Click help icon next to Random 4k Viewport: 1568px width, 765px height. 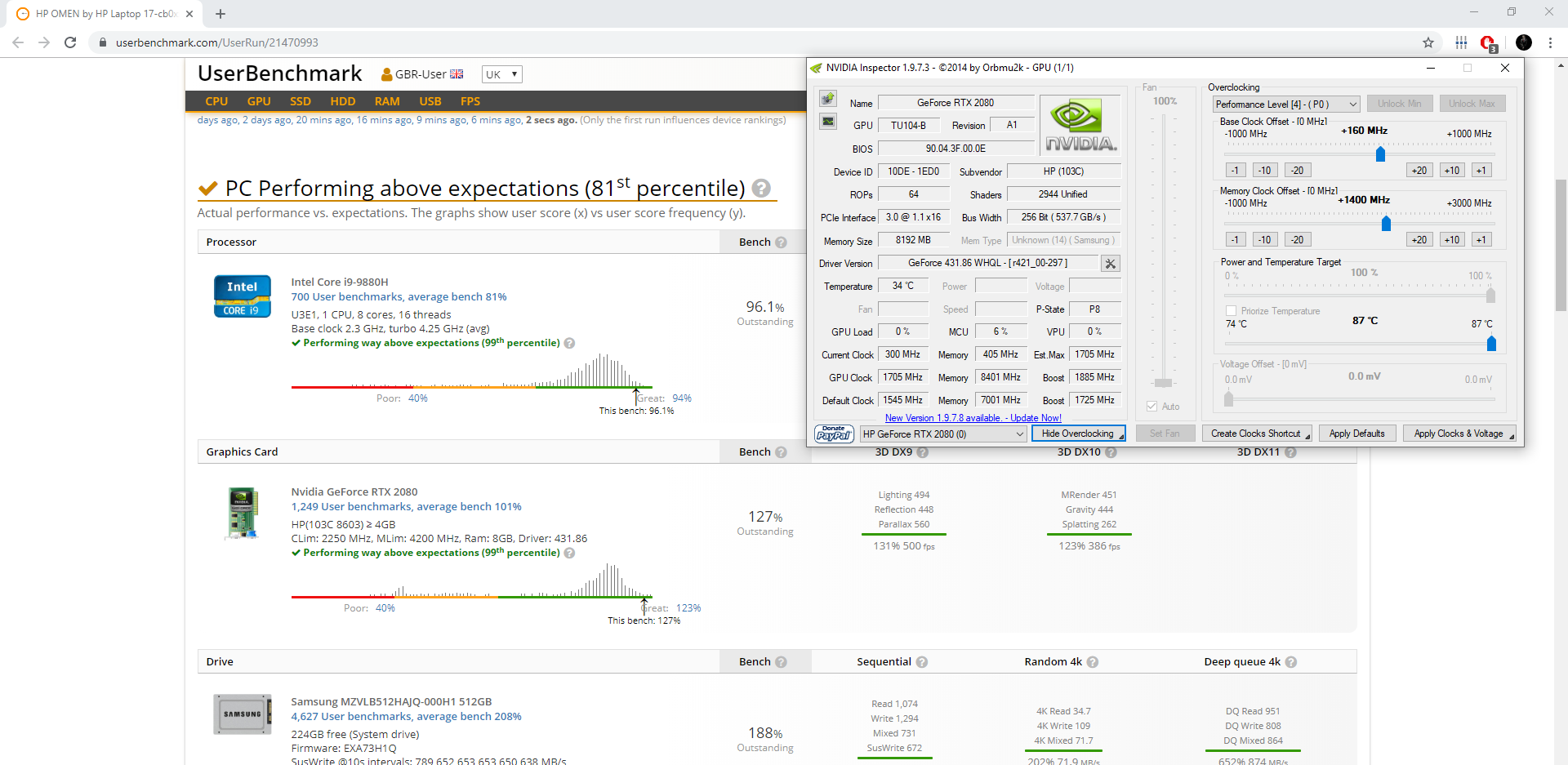tap(1093, 662)
